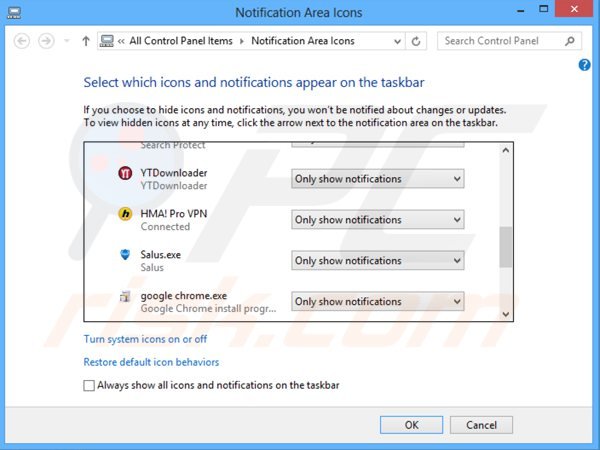Open help via blue question mark icon
The width and height of the screenshot is (600, 450).
(584, 65)
